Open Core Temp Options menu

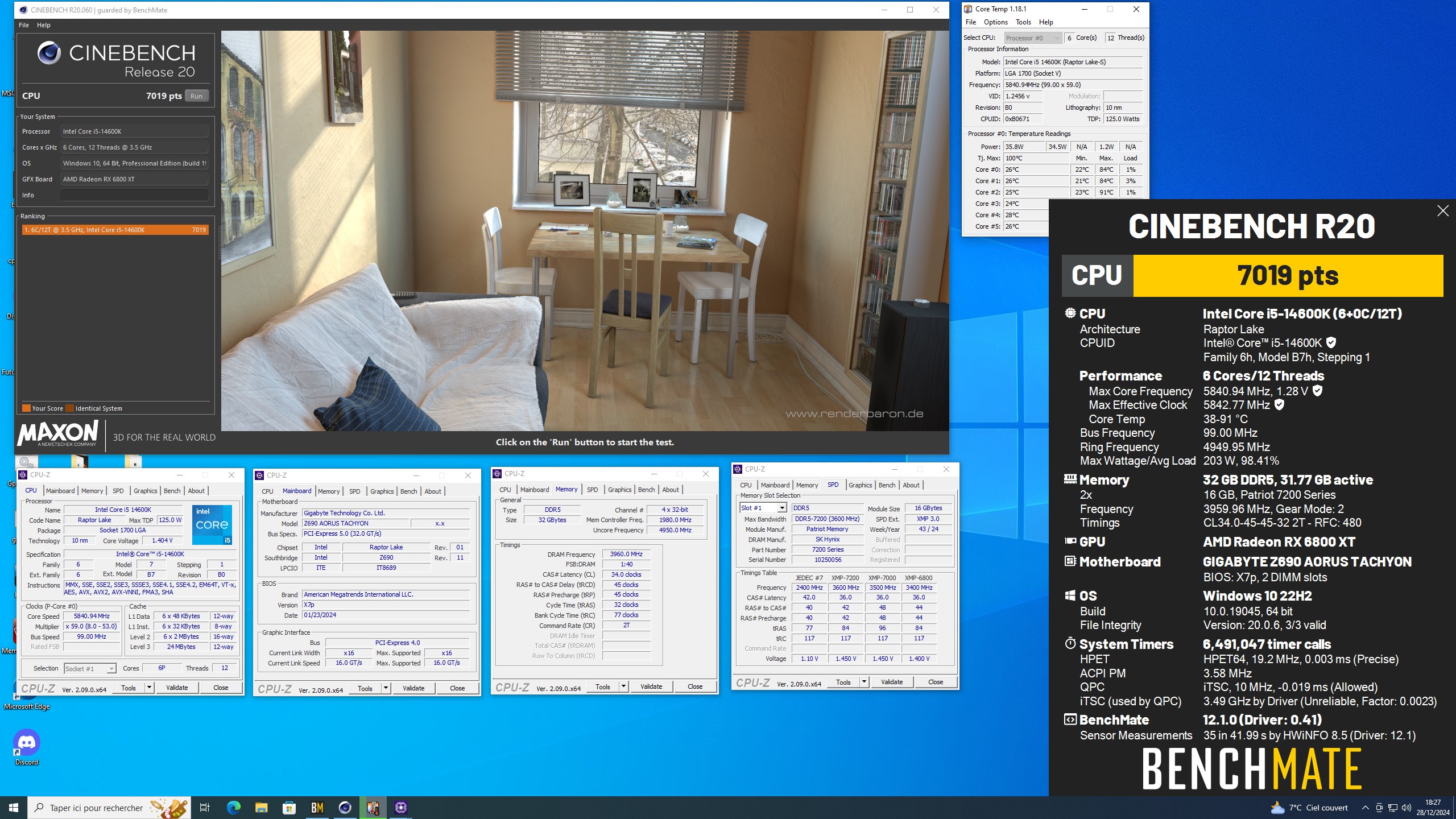995,22
